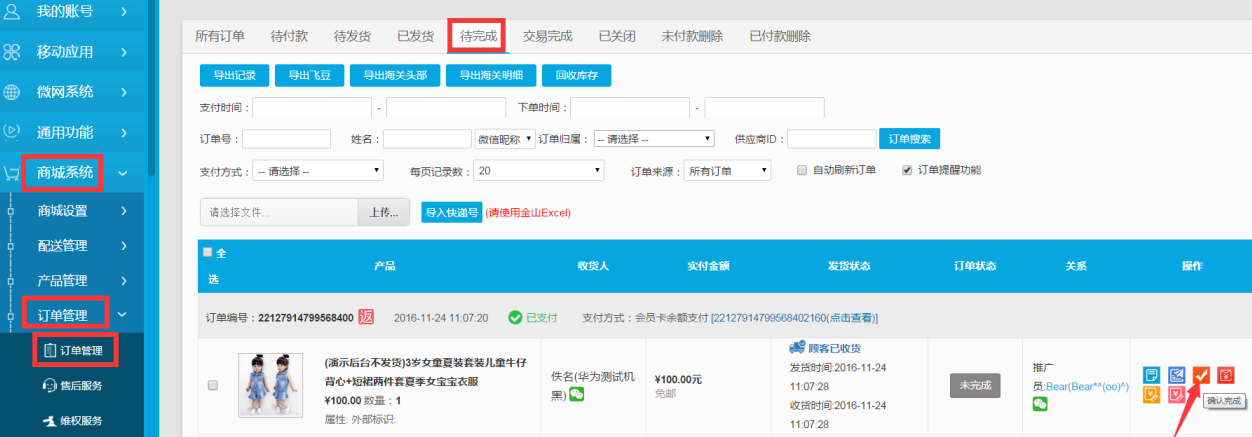Open the 订单来源 dropdown showing 所有订单

click(x=727, y=171)
